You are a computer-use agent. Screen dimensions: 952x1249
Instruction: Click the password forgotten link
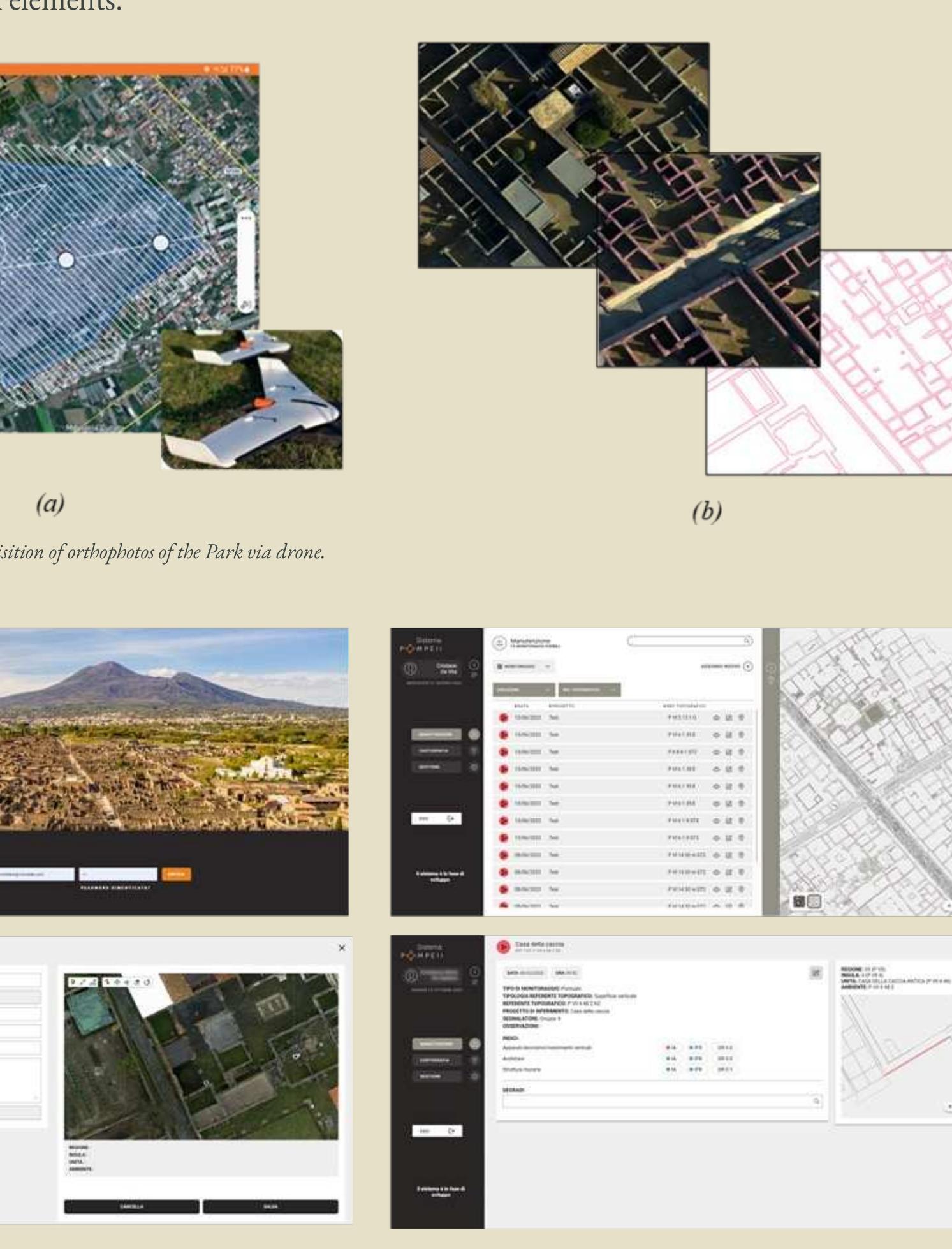pos(115,887)
